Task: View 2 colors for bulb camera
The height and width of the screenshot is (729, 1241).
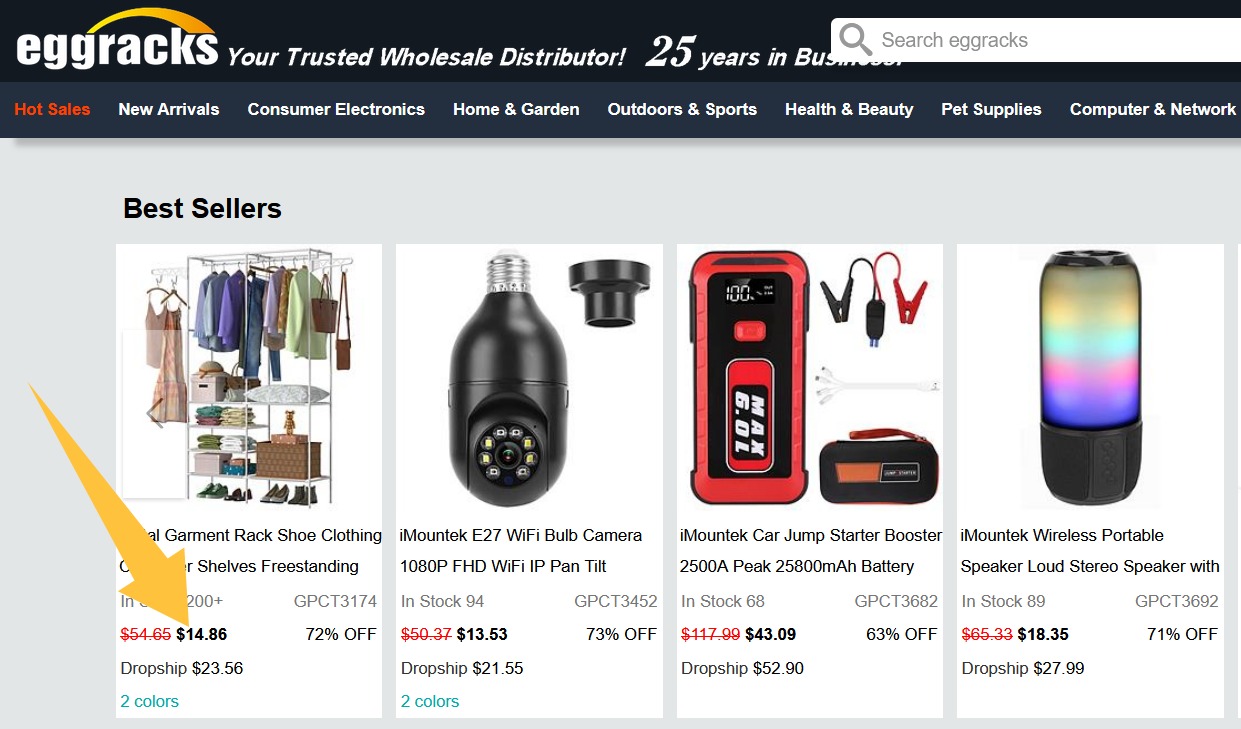Action: [x=430, y=701]
